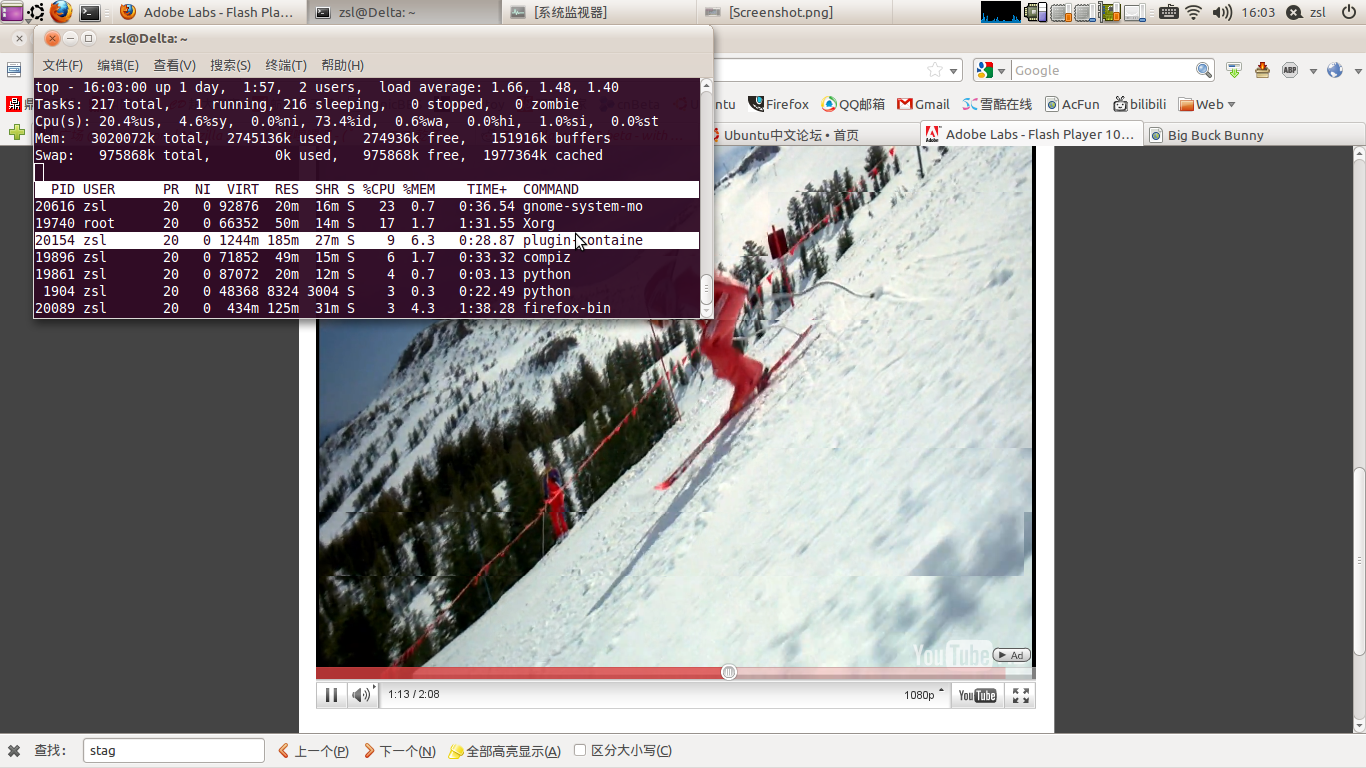Click the Xorg process row in top
Image resolution: width=1366 pixels, height=768 pixels.
click(367, 223)
